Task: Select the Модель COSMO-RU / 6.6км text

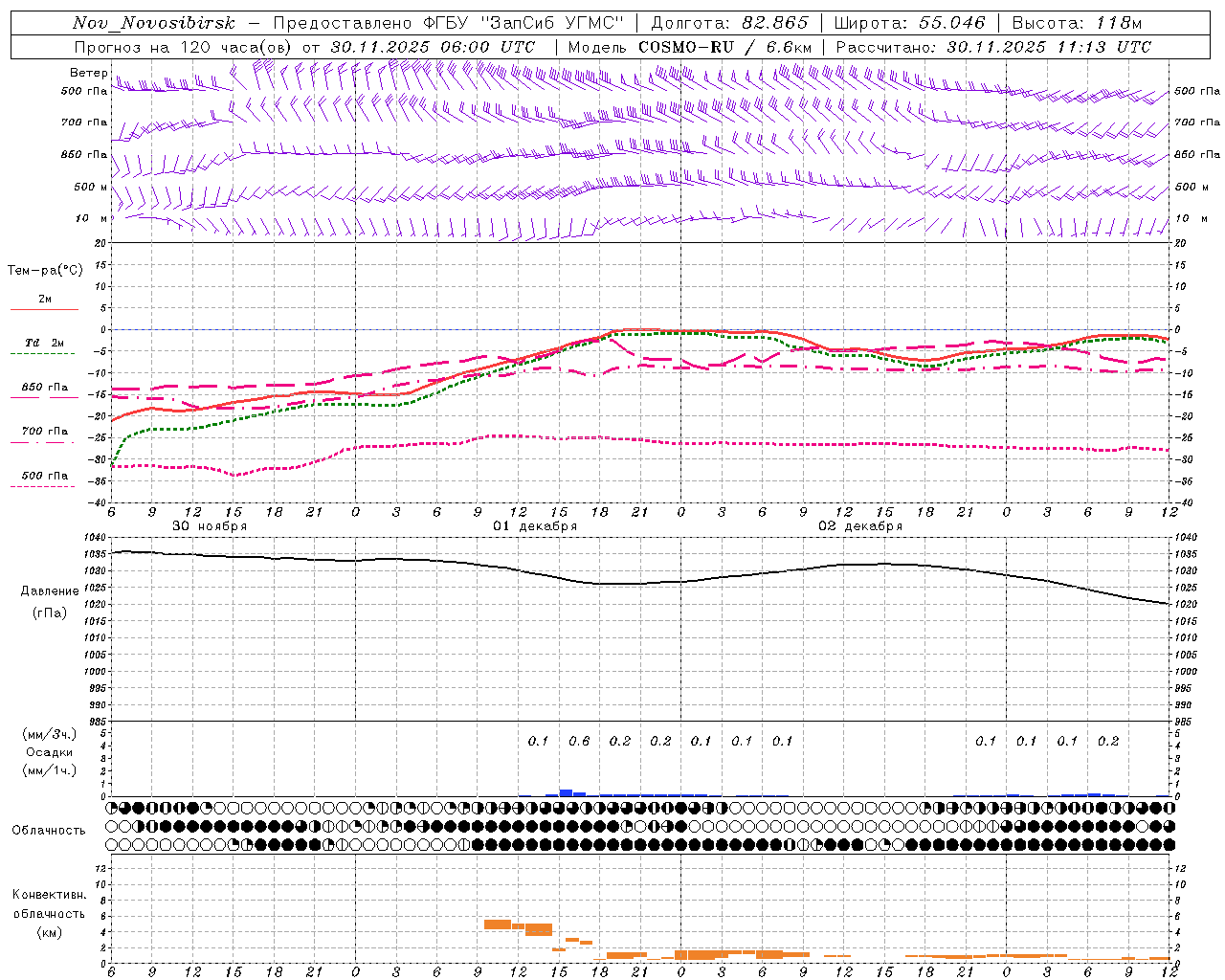Action: tap(689, 47)
